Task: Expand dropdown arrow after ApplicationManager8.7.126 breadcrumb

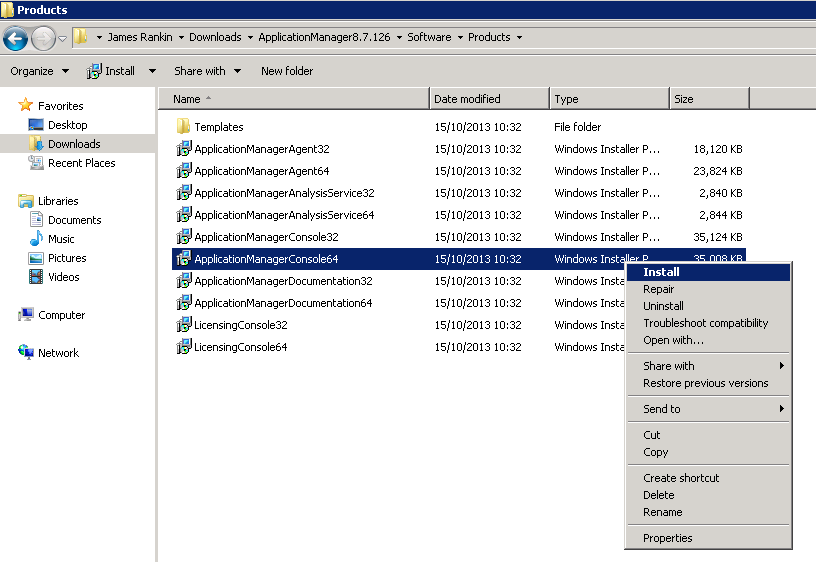Action: [x=399, y=37]
